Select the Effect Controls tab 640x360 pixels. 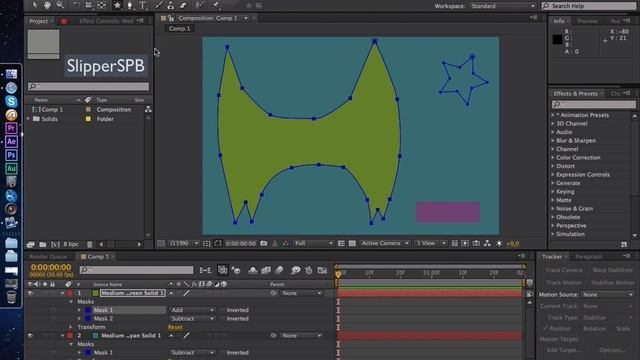point(106,21)
